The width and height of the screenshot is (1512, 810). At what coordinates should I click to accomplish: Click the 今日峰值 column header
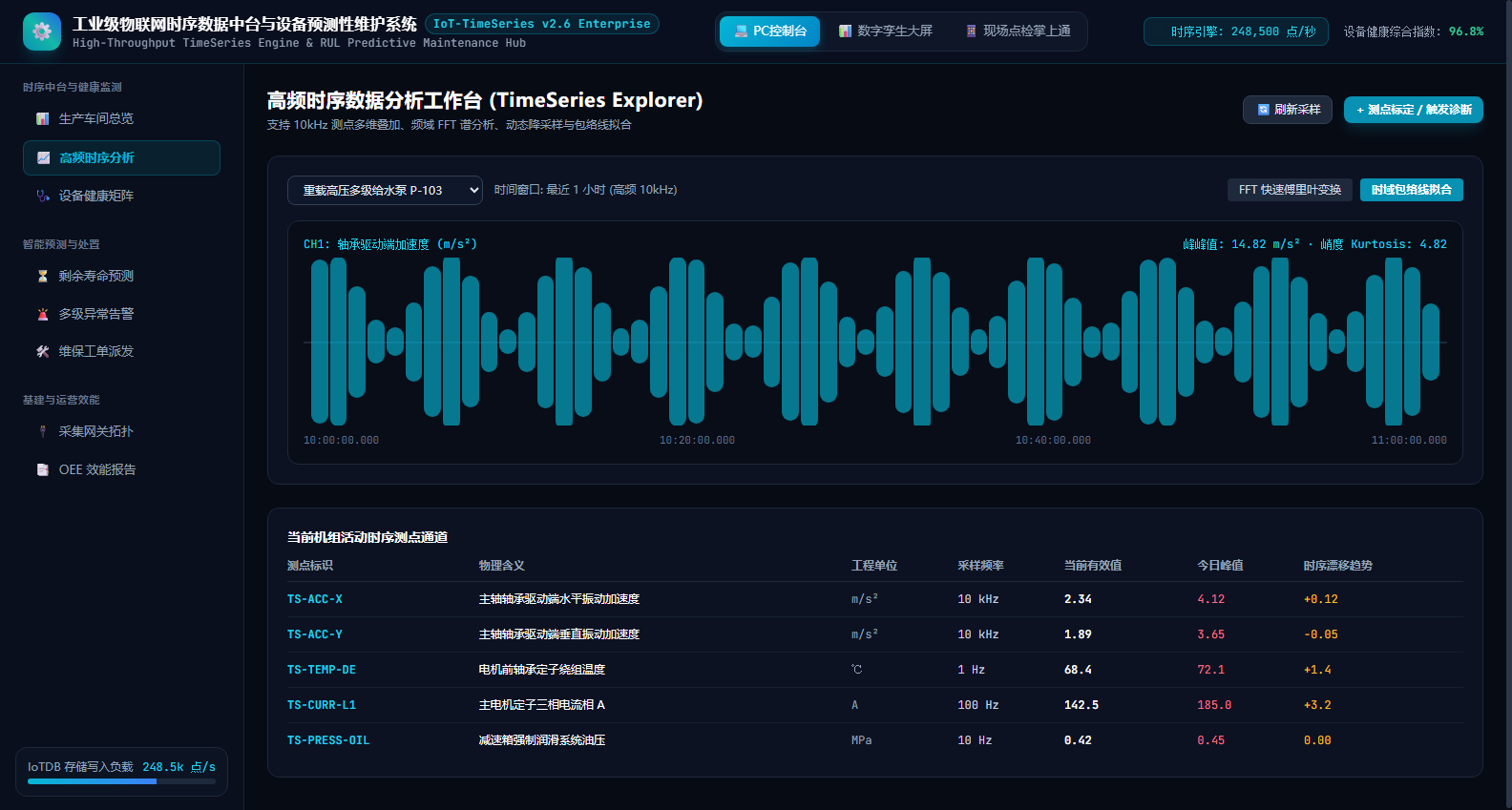pos(1221,566)
